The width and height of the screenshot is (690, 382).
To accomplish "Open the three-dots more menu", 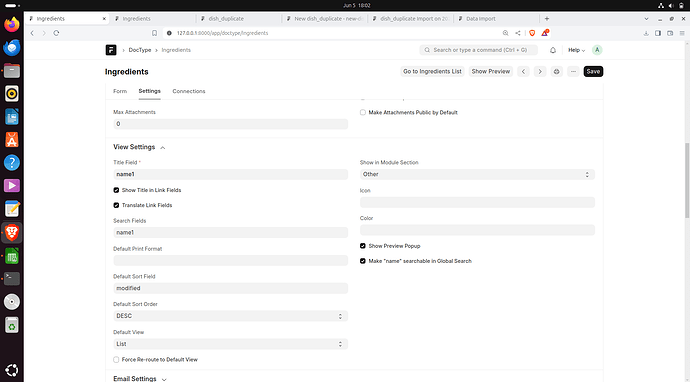I will 573,71.
